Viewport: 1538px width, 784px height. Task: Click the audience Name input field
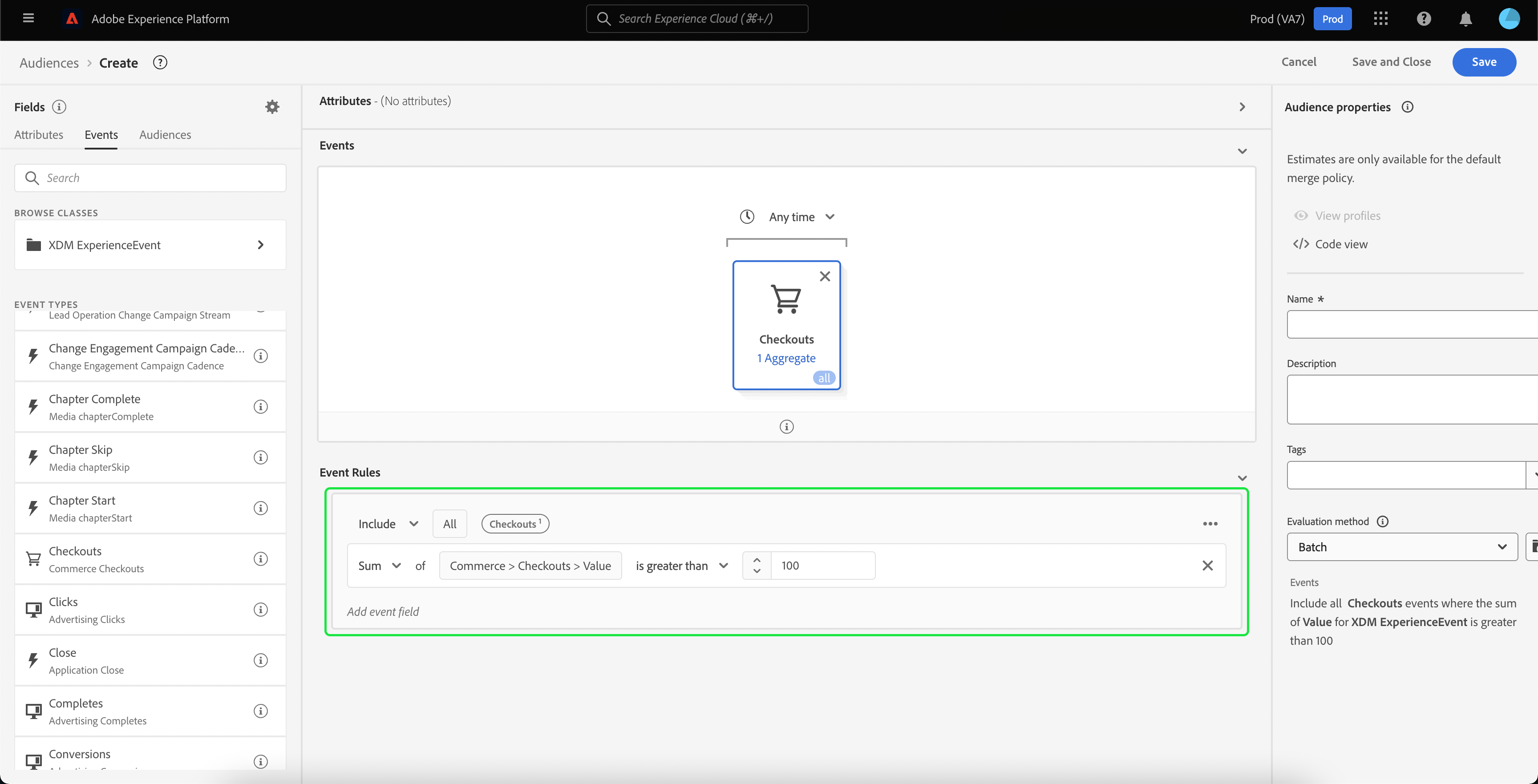pos(1412,324)
